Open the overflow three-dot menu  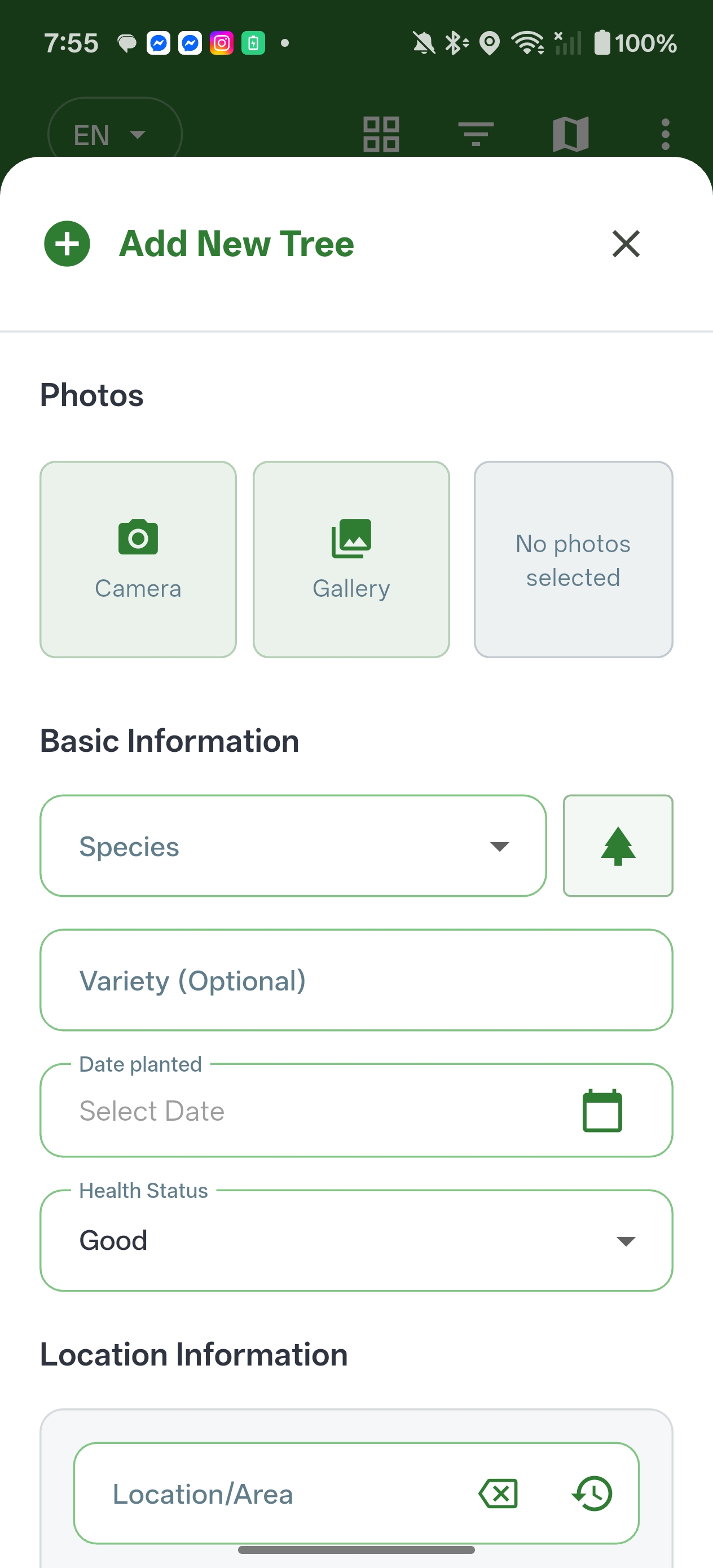pyautogui.click(x=666, y=133)
